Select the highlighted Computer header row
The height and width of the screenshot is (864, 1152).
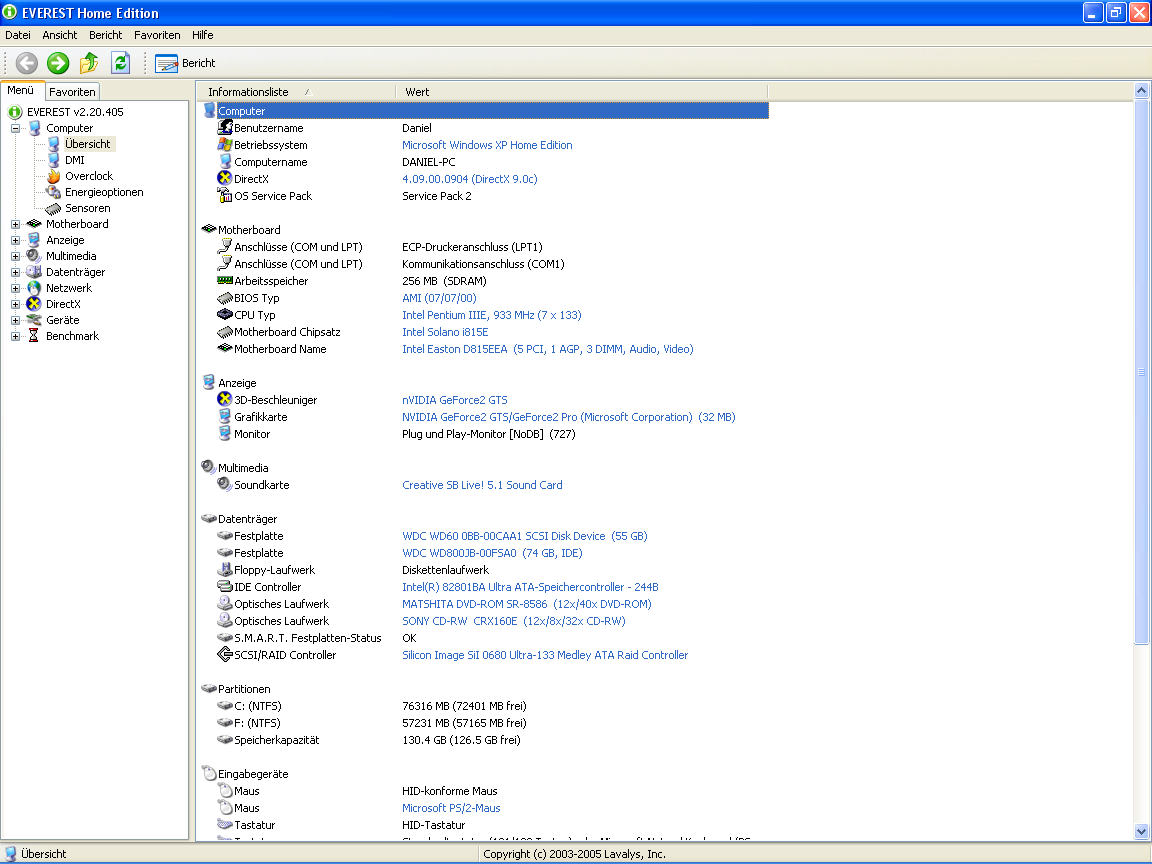[x=485, y=111]
